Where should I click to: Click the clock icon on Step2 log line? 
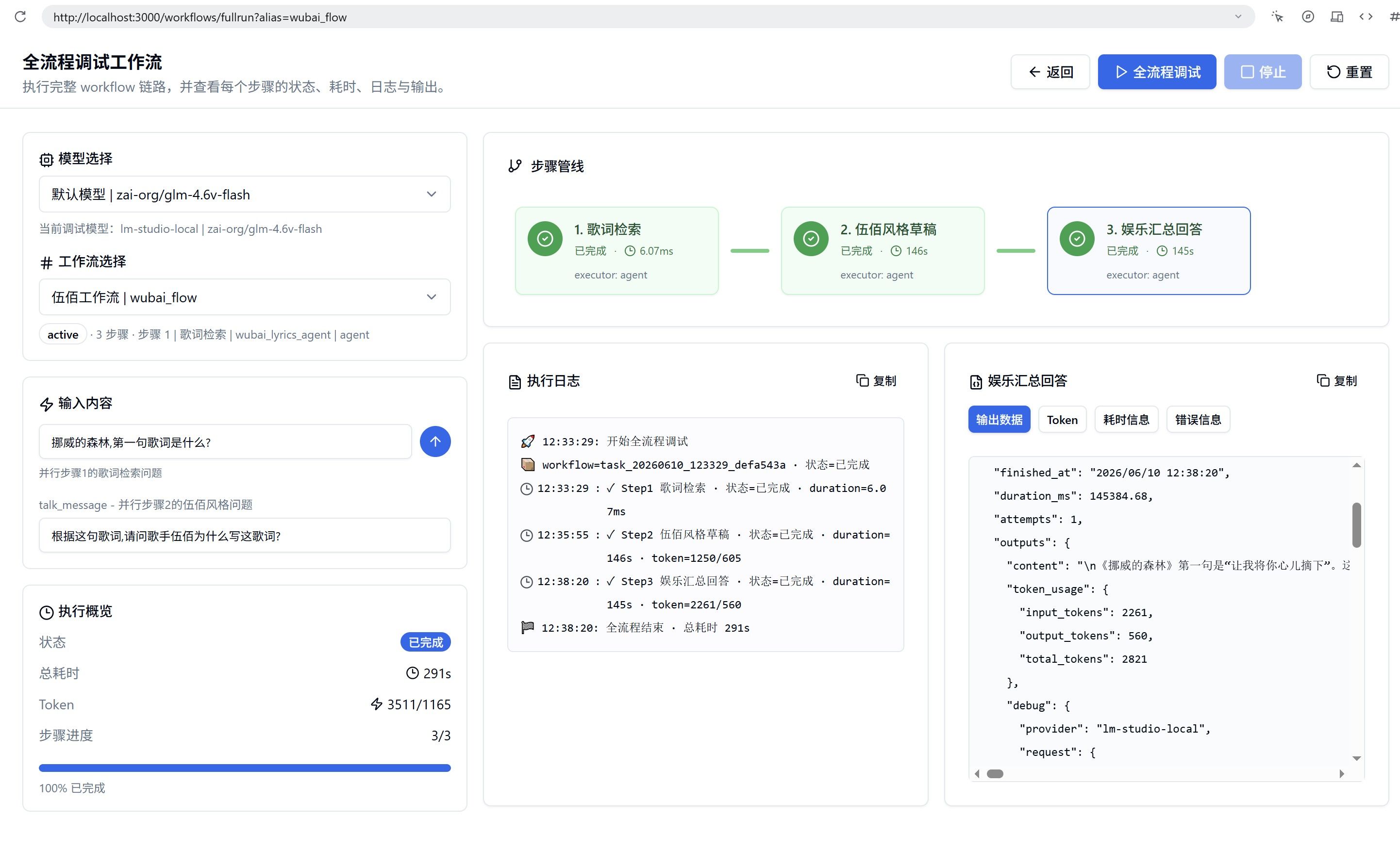click(527, 535)
